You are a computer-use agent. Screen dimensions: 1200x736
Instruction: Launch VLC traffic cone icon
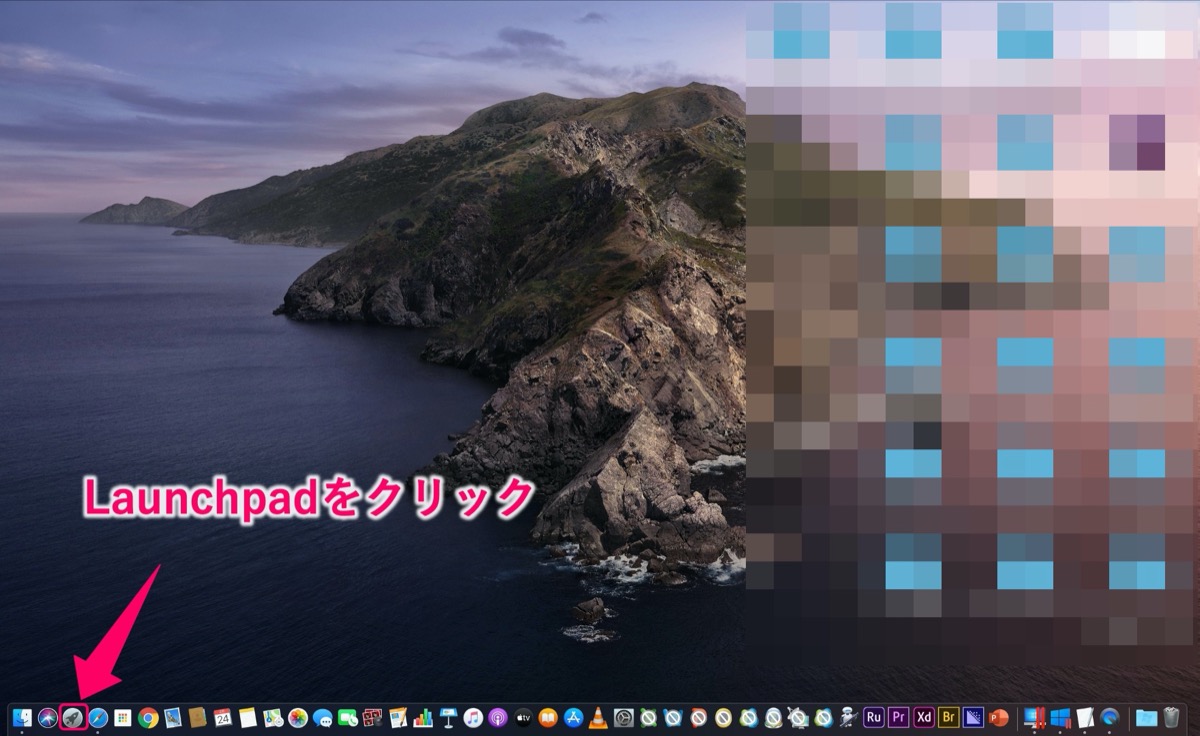click(598, 717)
